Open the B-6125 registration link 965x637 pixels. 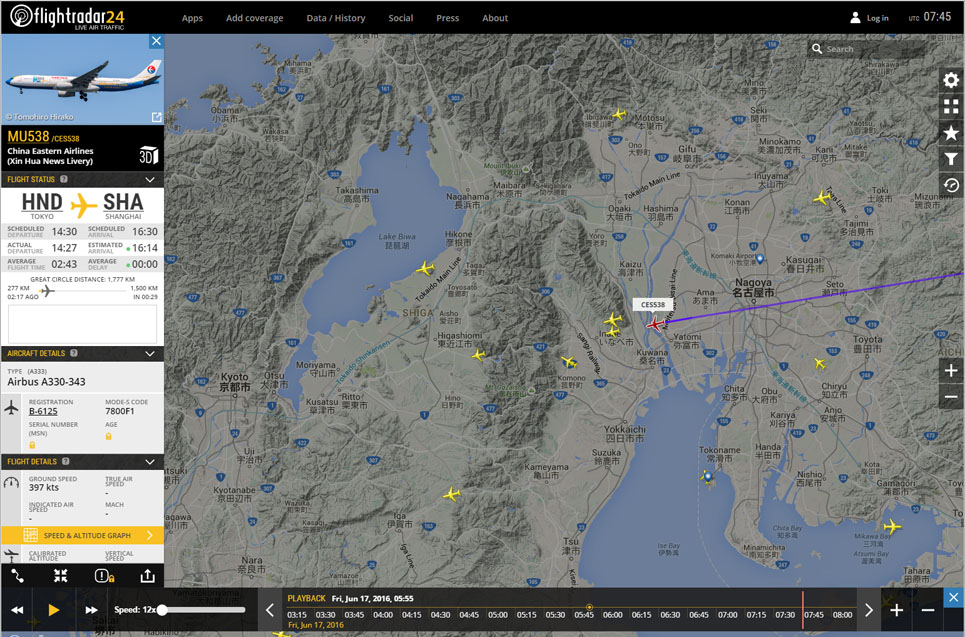(43, 411)
